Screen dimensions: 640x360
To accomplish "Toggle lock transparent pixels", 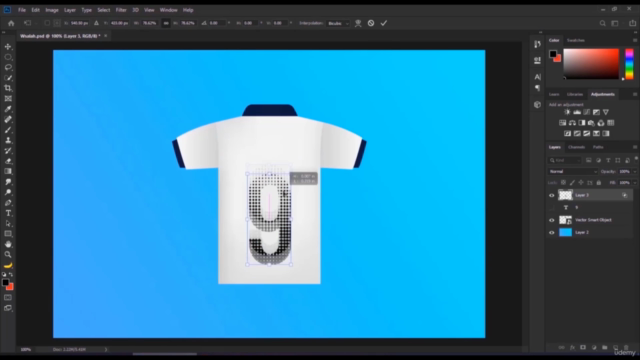I will point(563,182).
